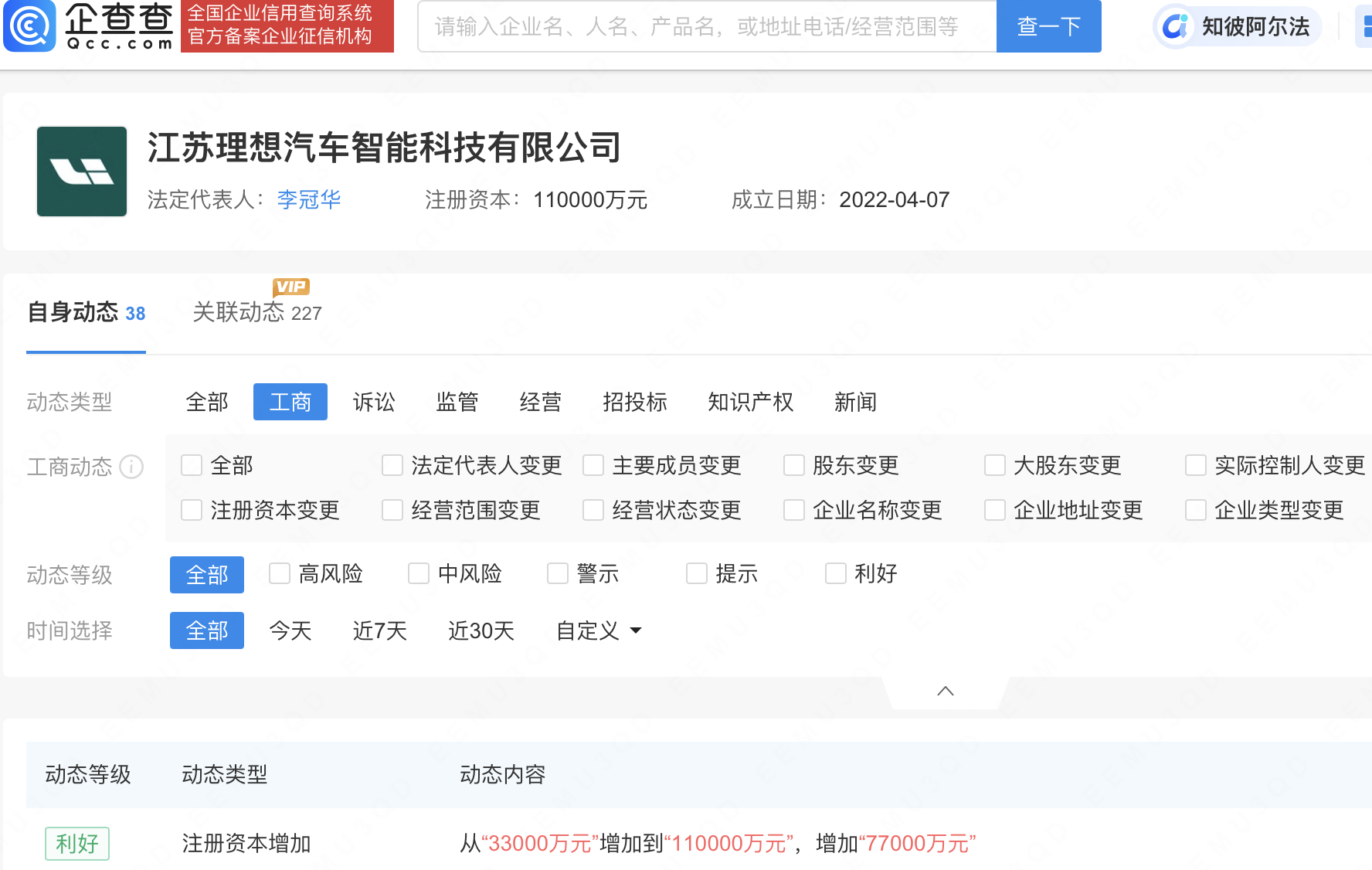Select the 自身动态 tab

(86, 312)
